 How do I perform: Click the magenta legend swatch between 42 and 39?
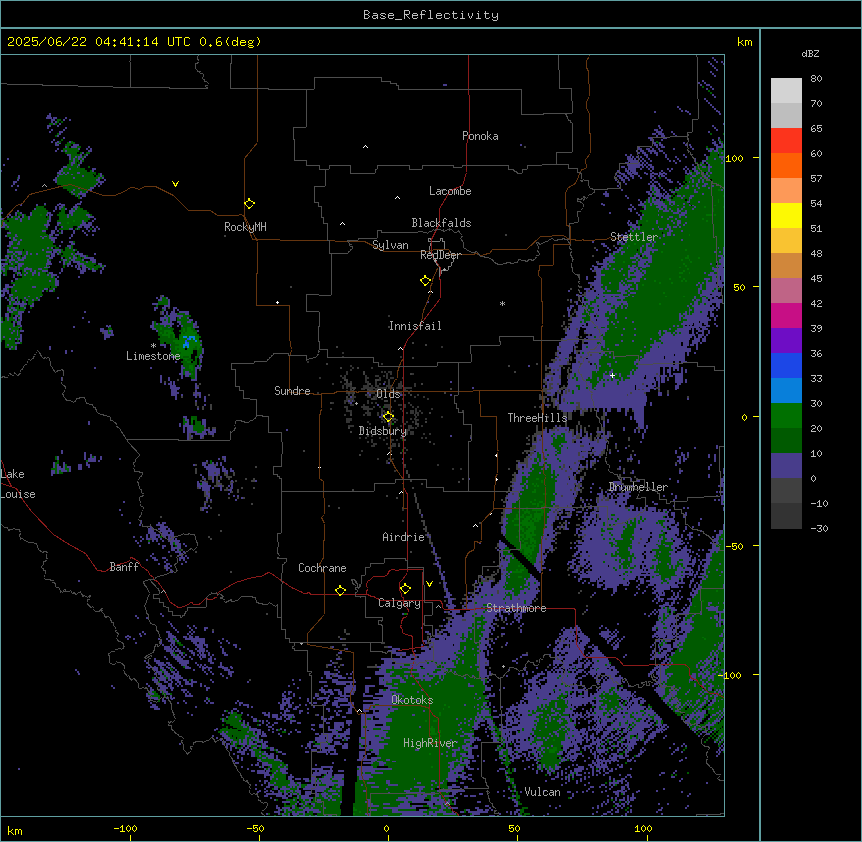click(x=786, y=315)
